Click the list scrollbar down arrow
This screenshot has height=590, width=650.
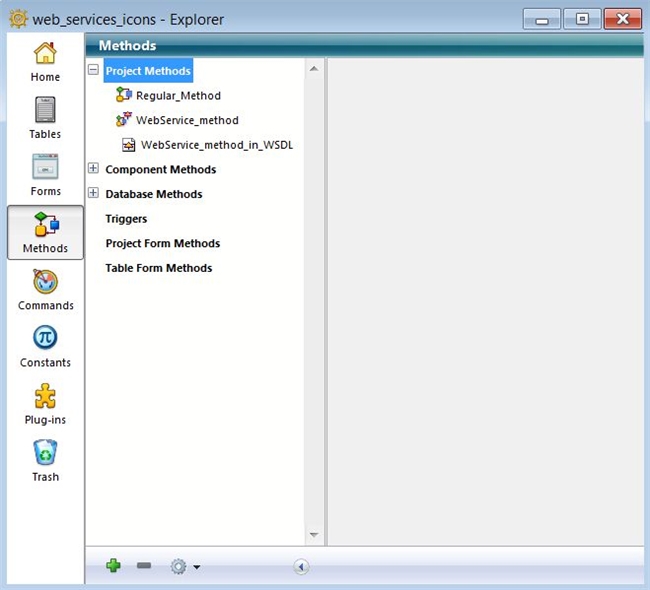point(313,536)
